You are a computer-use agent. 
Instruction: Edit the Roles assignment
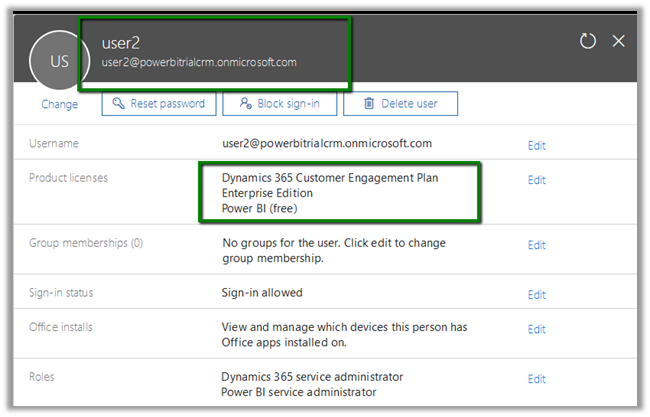point(536,379)
